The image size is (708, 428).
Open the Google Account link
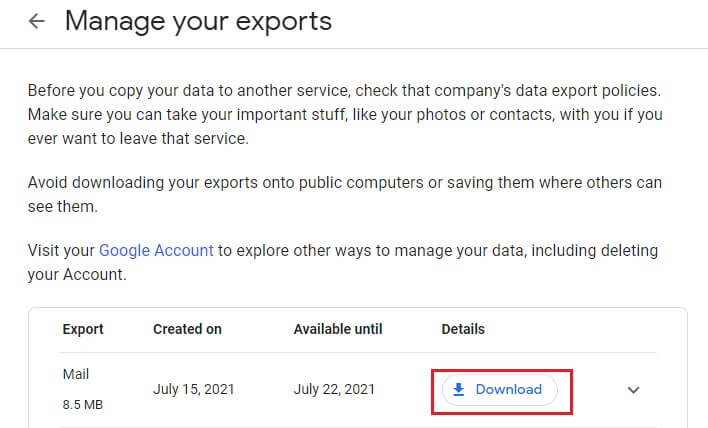(156, 250)
